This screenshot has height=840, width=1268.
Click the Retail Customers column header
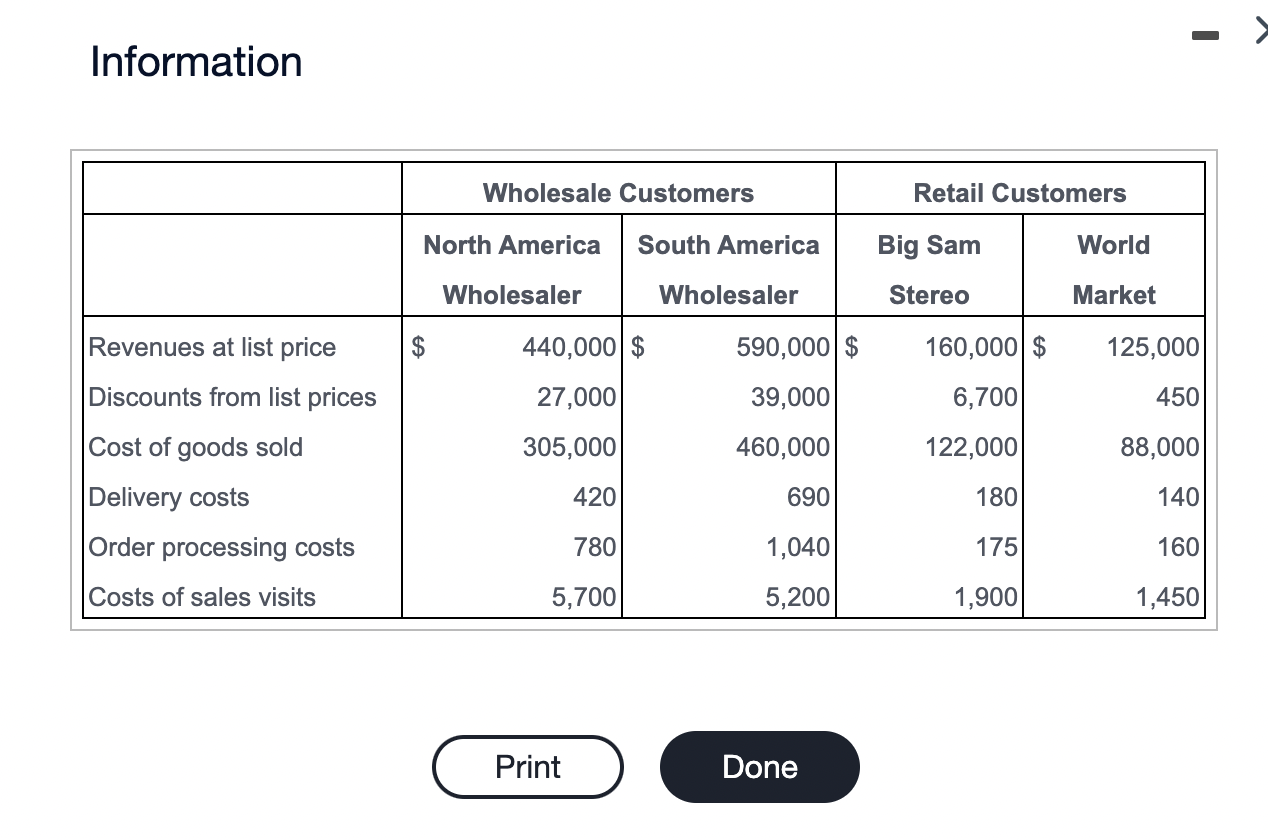point(1019,192)
